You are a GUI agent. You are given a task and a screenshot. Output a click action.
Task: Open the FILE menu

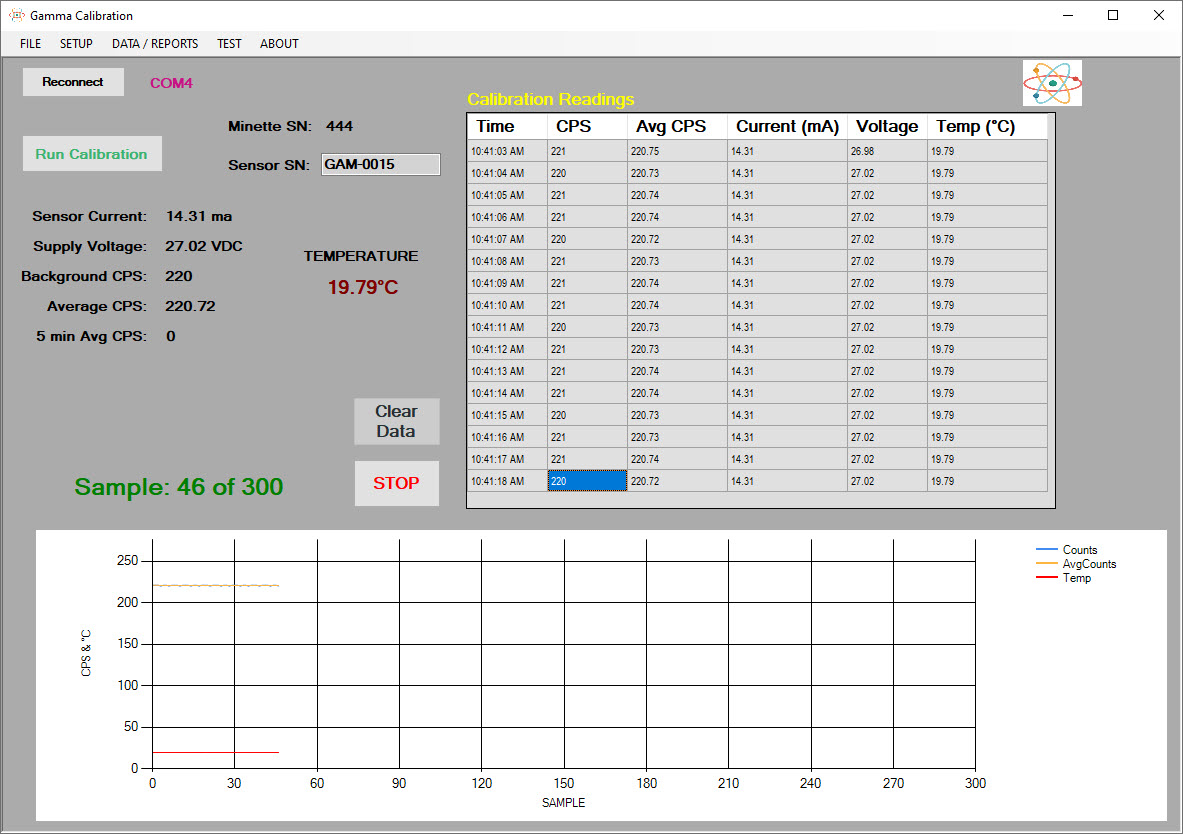coord(31,44)
